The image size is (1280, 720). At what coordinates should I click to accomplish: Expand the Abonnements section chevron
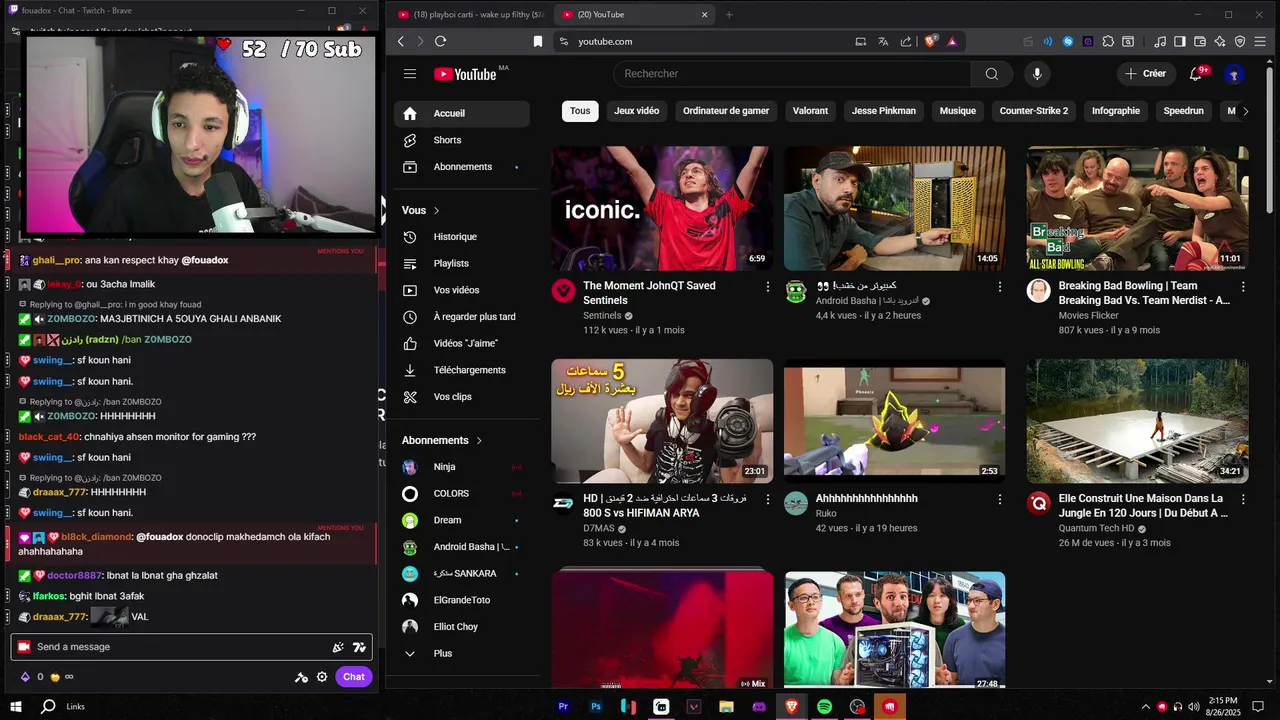point(479,440)
